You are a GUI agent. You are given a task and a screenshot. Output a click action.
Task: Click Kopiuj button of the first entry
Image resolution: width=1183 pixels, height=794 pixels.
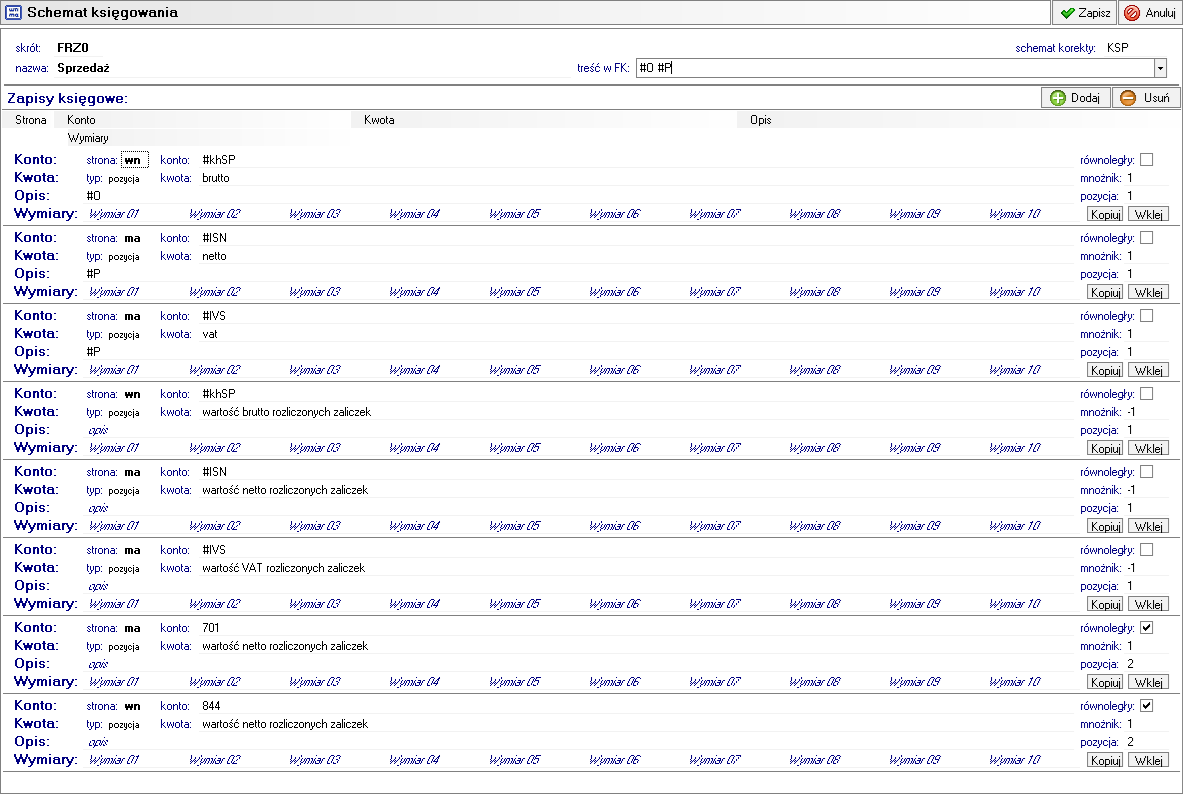point(1105,214)
